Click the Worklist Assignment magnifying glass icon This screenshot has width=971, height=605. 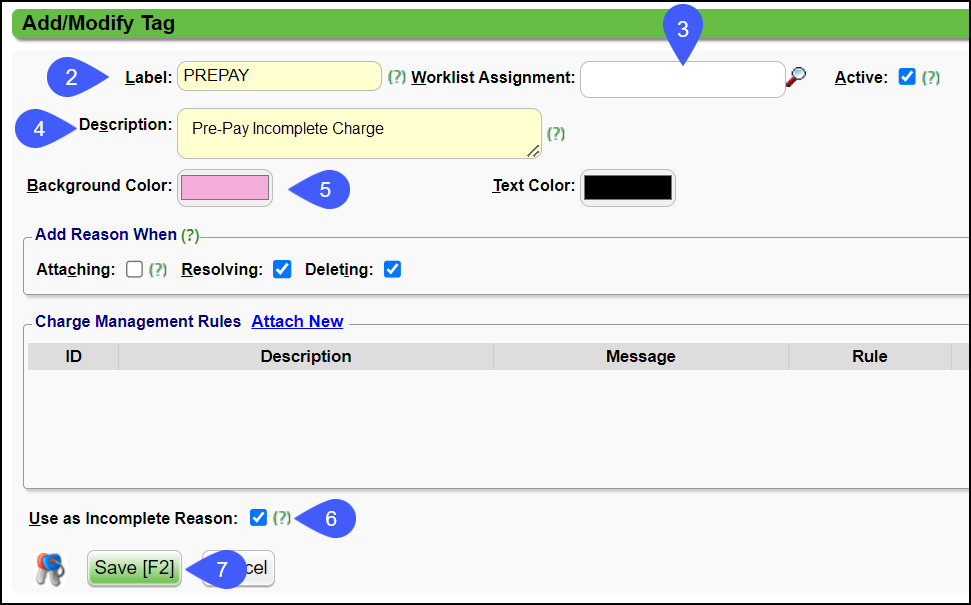797,77
